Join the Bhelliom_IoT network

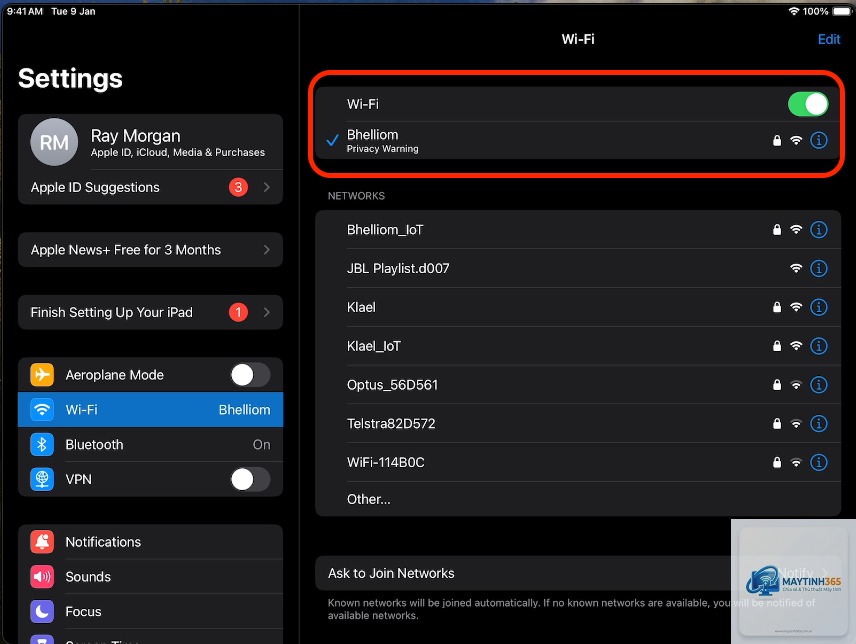[x=578, y=230]
